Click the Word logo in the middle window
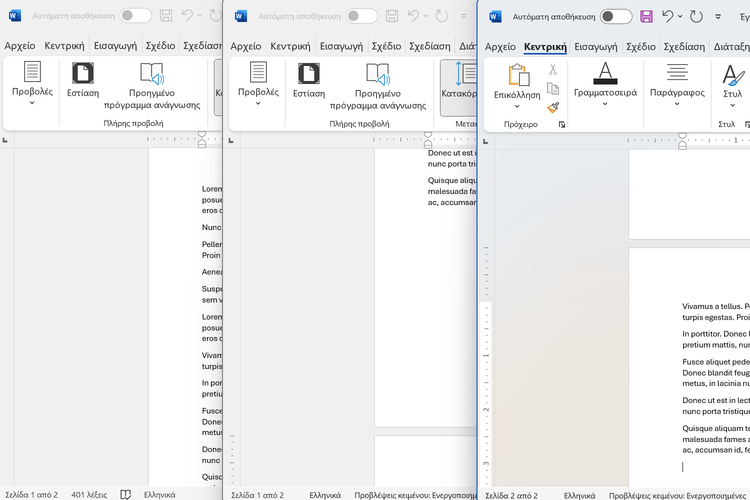Screen dimensions: 750x500 (x=241, y=16)
